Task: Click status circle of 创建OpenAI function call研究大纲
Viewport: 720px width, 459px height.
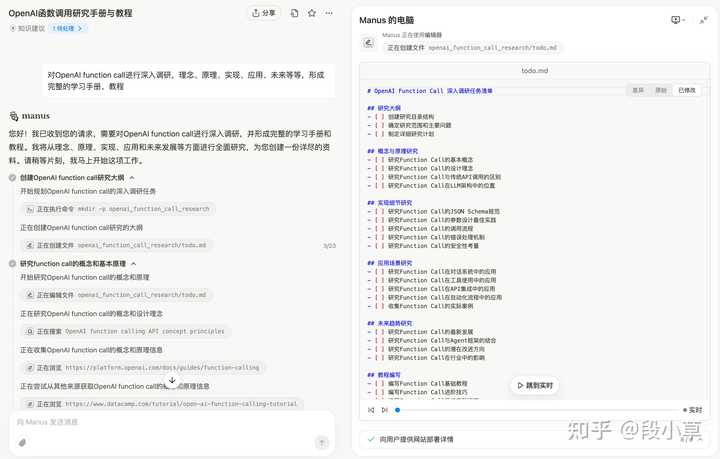Action: (x=13, y=178)
